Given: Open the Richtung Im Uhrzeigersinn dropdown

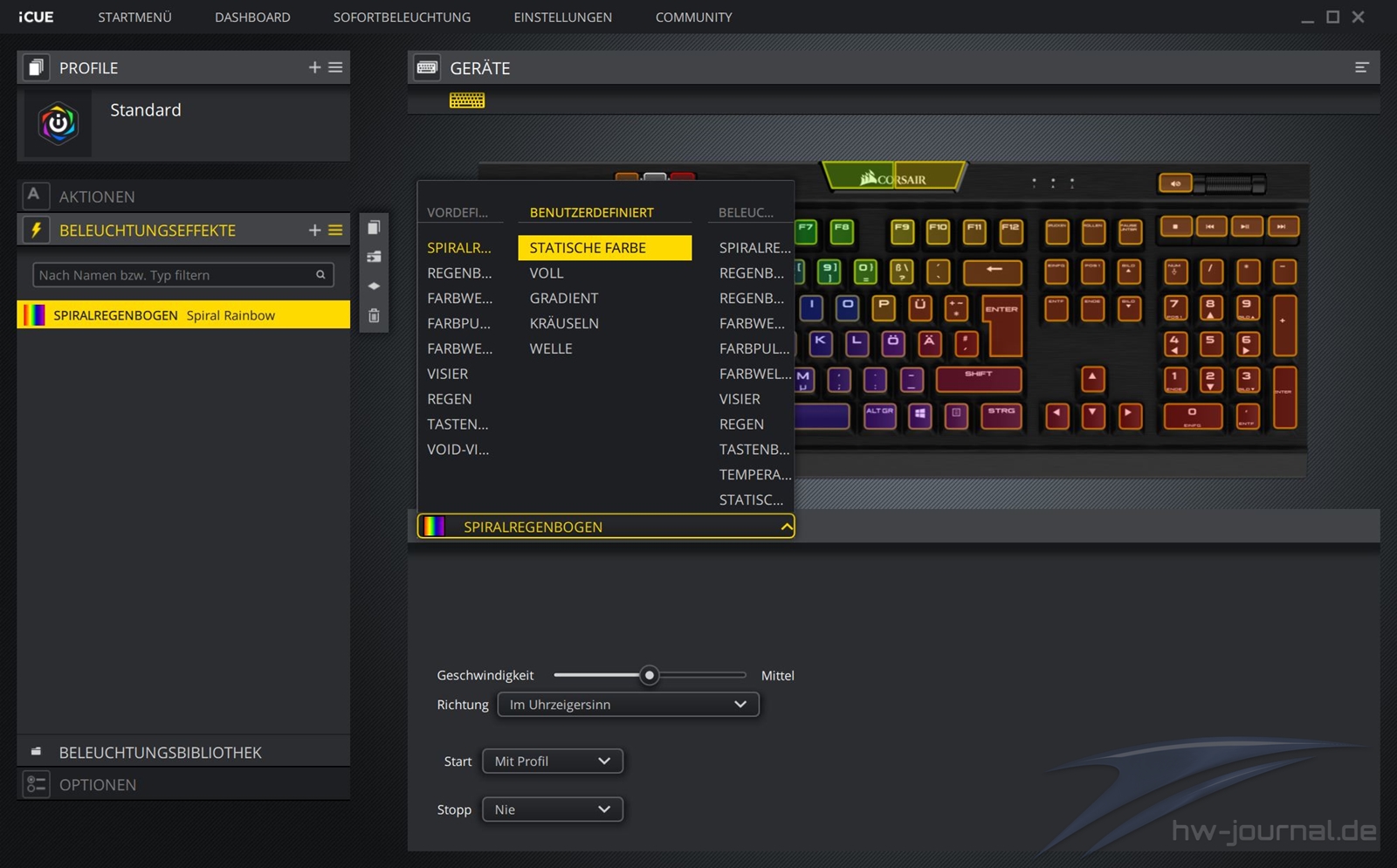Looking at the screenshot, I should 628,705.
